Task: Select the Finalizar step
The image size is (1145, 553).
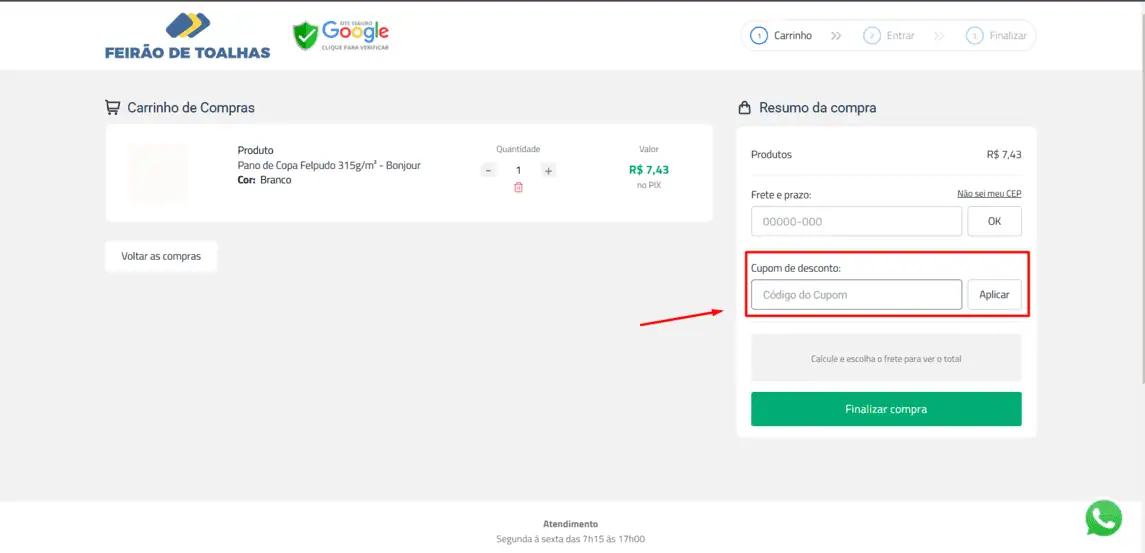Action: (x=997, y=35)
